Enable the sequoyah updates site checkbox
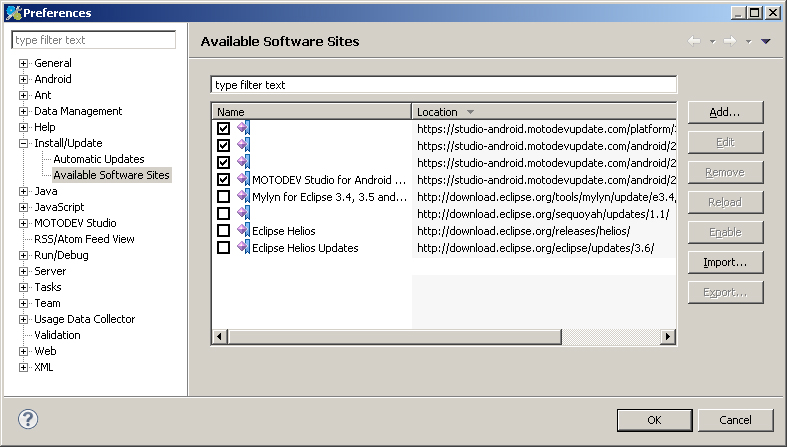Viewport: 787px width, 447px height. (223, 214)
